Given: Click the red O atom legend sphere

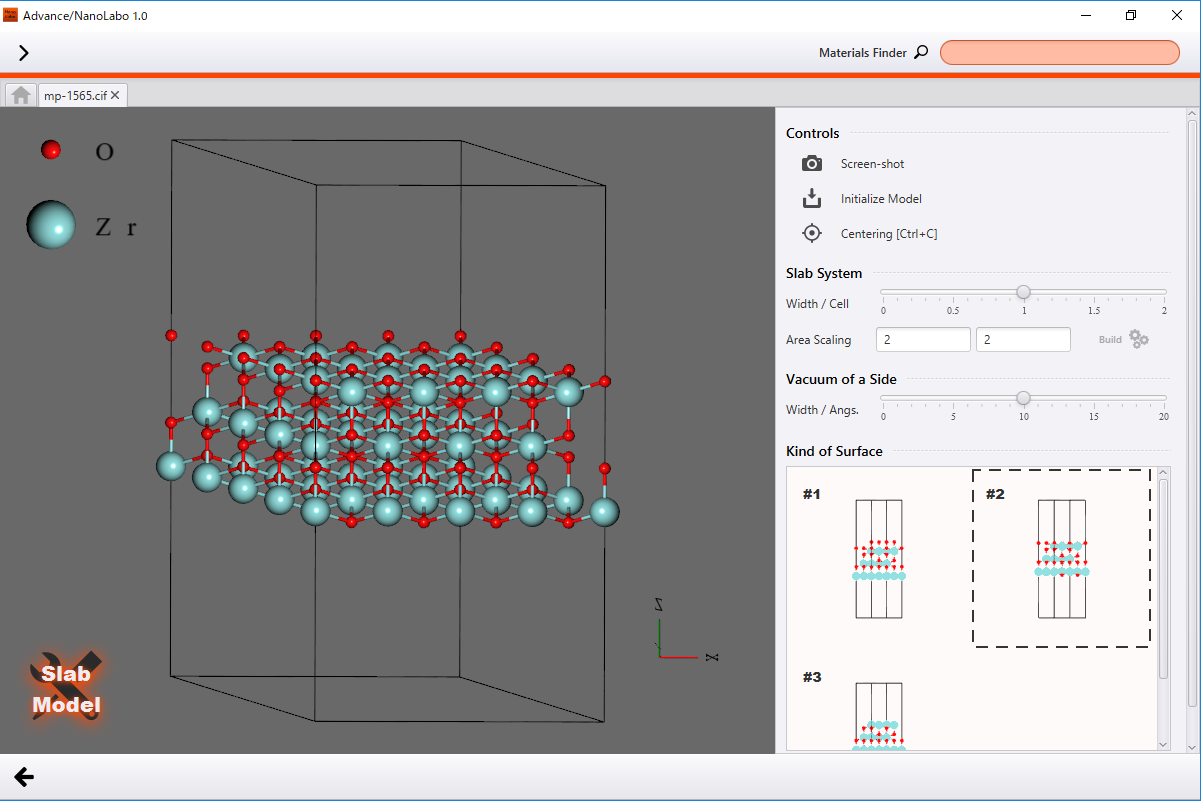Looking at the screenshot, I should tap(50, 150).
